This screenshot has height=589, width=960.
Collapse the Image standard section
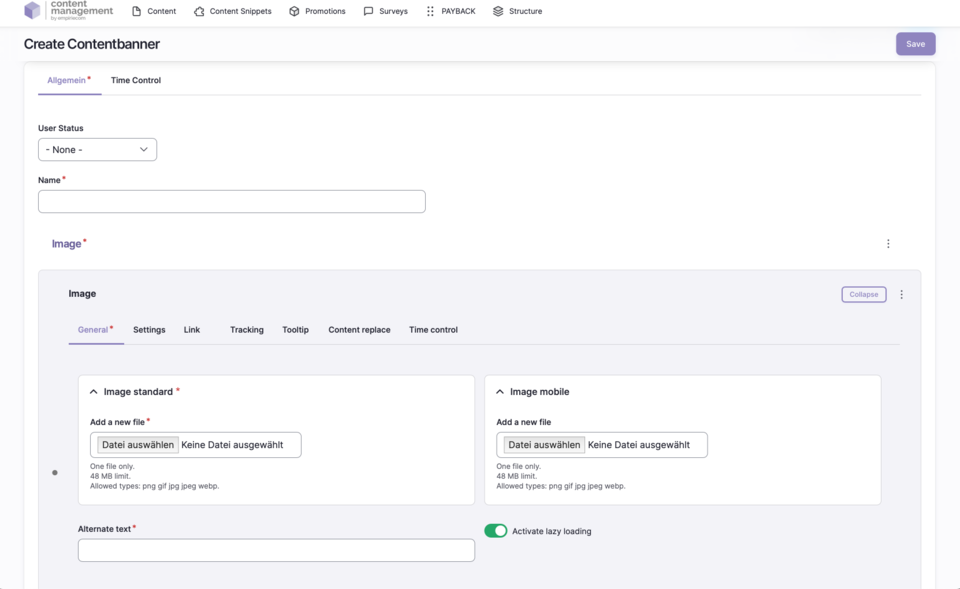coord(94,392)
